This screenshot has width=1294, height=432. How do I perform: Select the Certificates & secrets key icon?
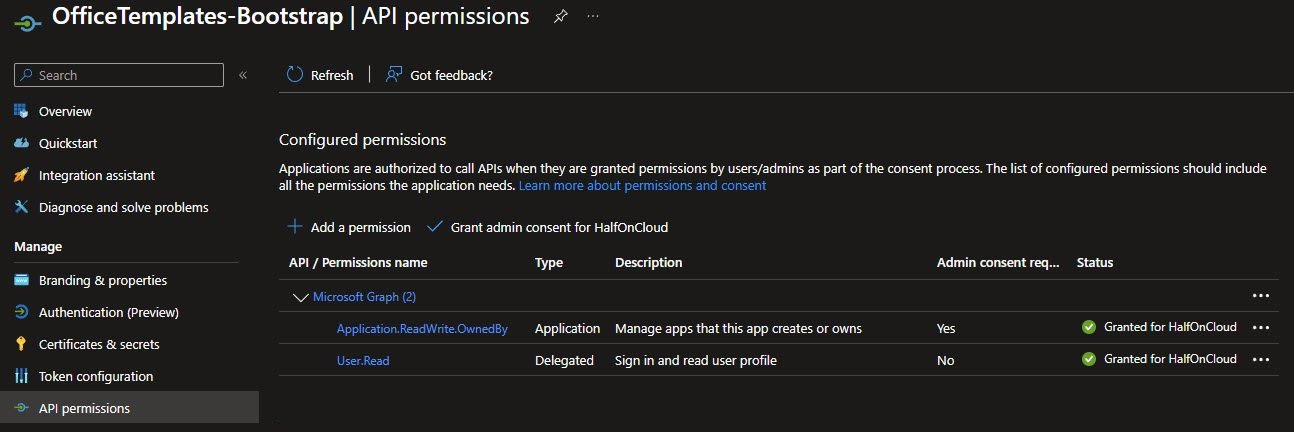(21, 344)
